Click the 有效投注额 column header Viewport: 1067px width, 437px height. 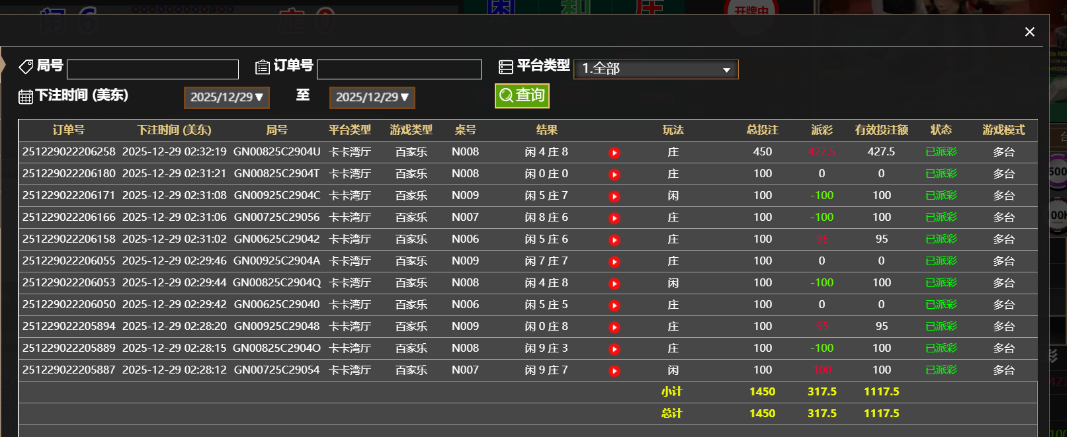(881, 130)
